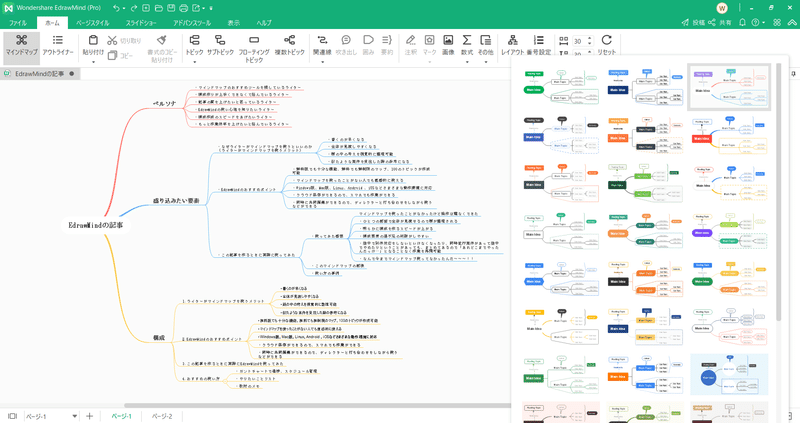Screen dimensions: 800x423
Task: Create a new document from title bar
Action: pos(146,8)
